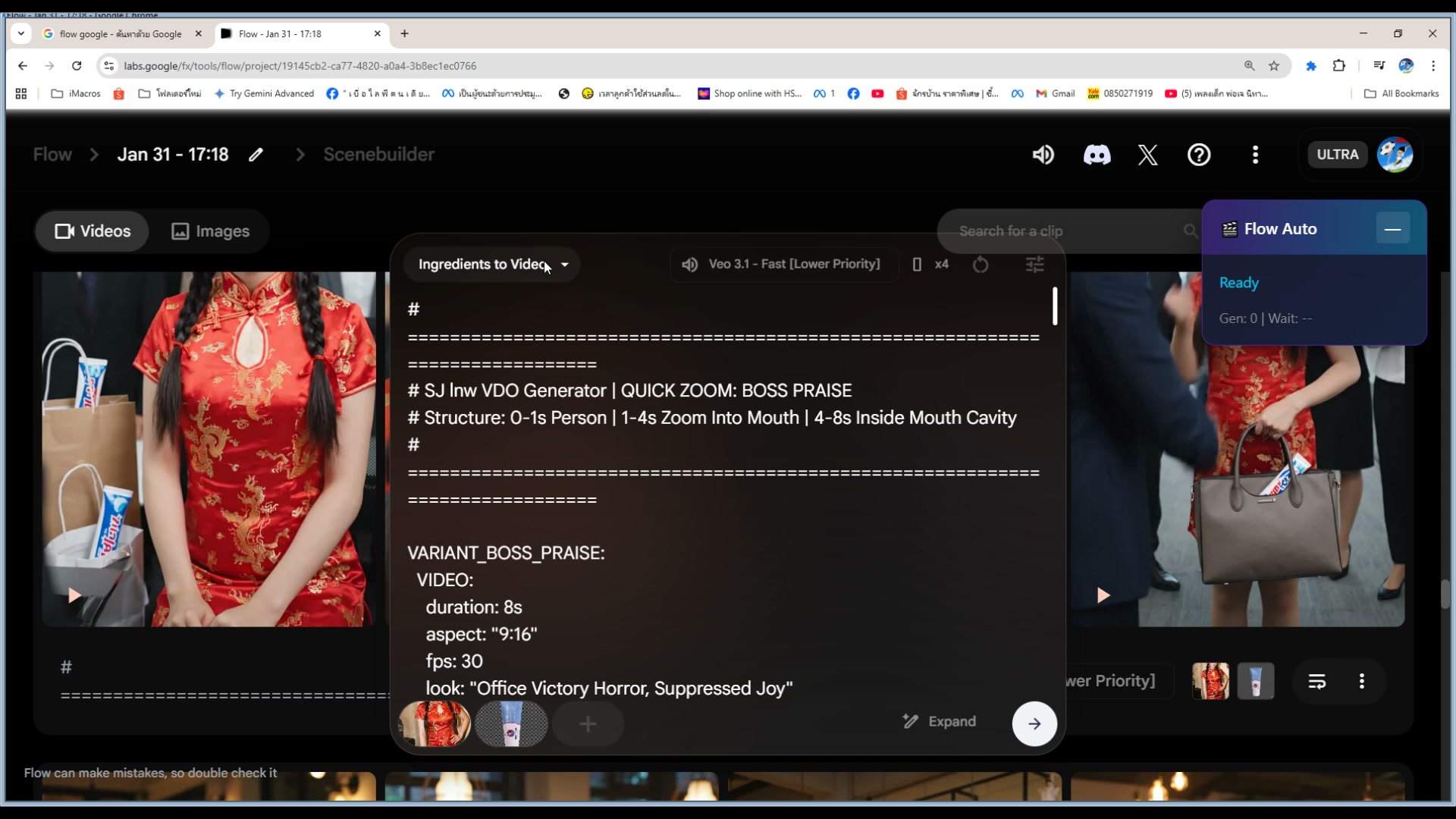Switch to the Images tab
Screen dimensions: 1456x819
pyautogui.click(x=211, y=231)
